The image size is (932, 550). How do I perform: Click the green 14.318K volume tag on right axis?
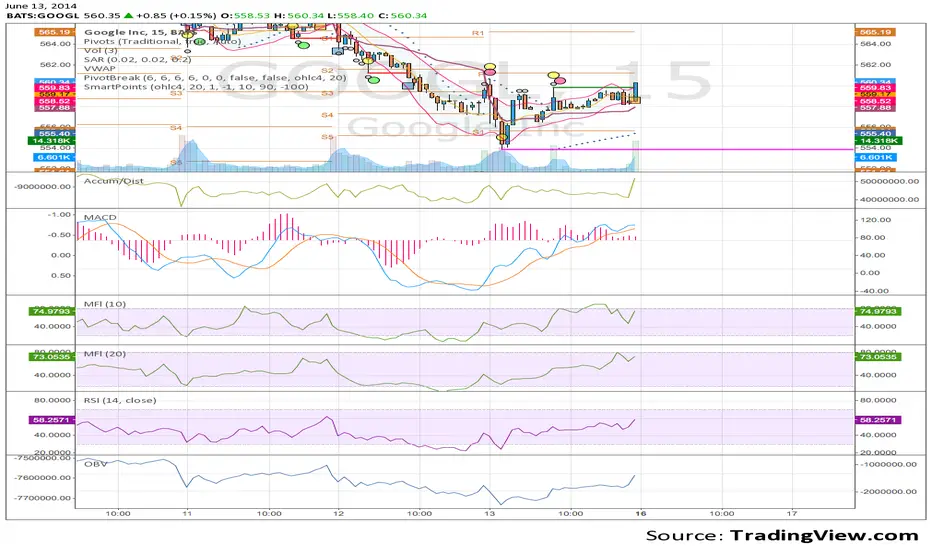point(879,141)
